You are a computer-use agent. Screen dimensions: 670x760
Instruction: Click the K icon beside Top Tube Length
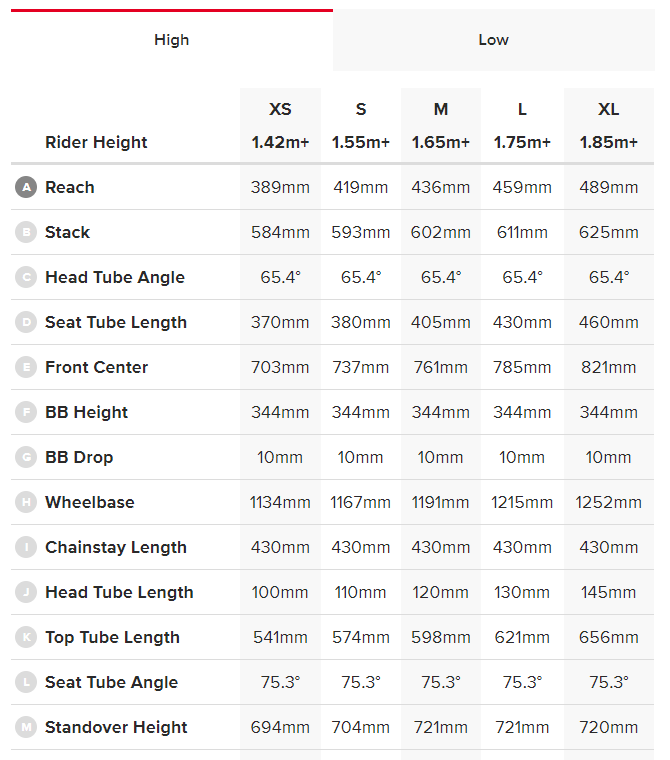[x=25, y=637]
